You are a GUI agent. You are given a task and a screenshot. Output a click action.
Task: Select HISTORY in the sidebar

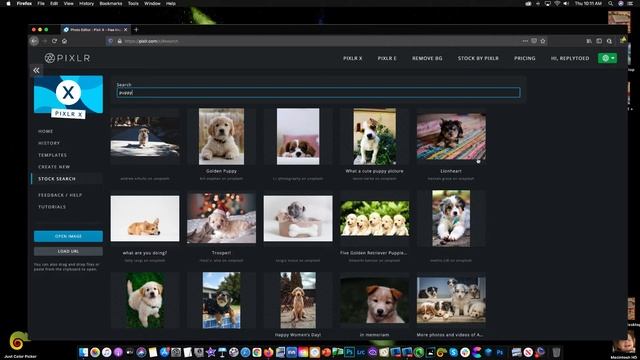coord(49,143)
